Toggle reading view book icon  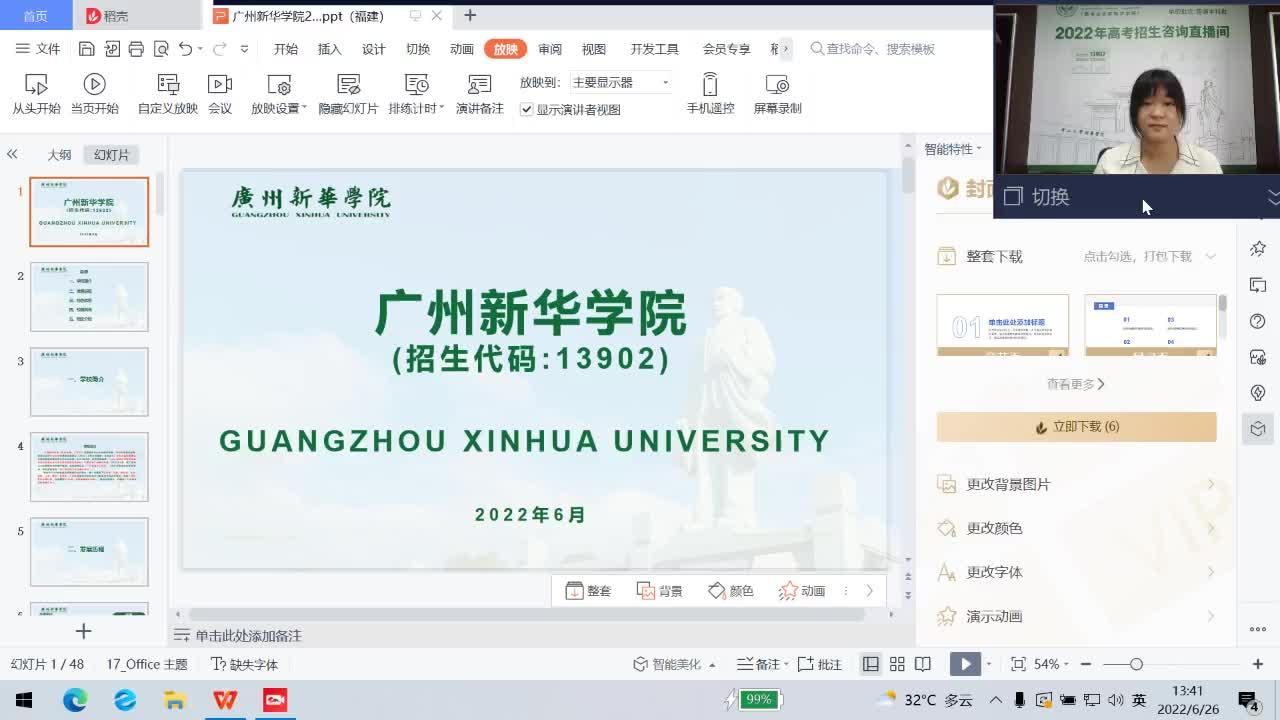click(x=923, y=664)
